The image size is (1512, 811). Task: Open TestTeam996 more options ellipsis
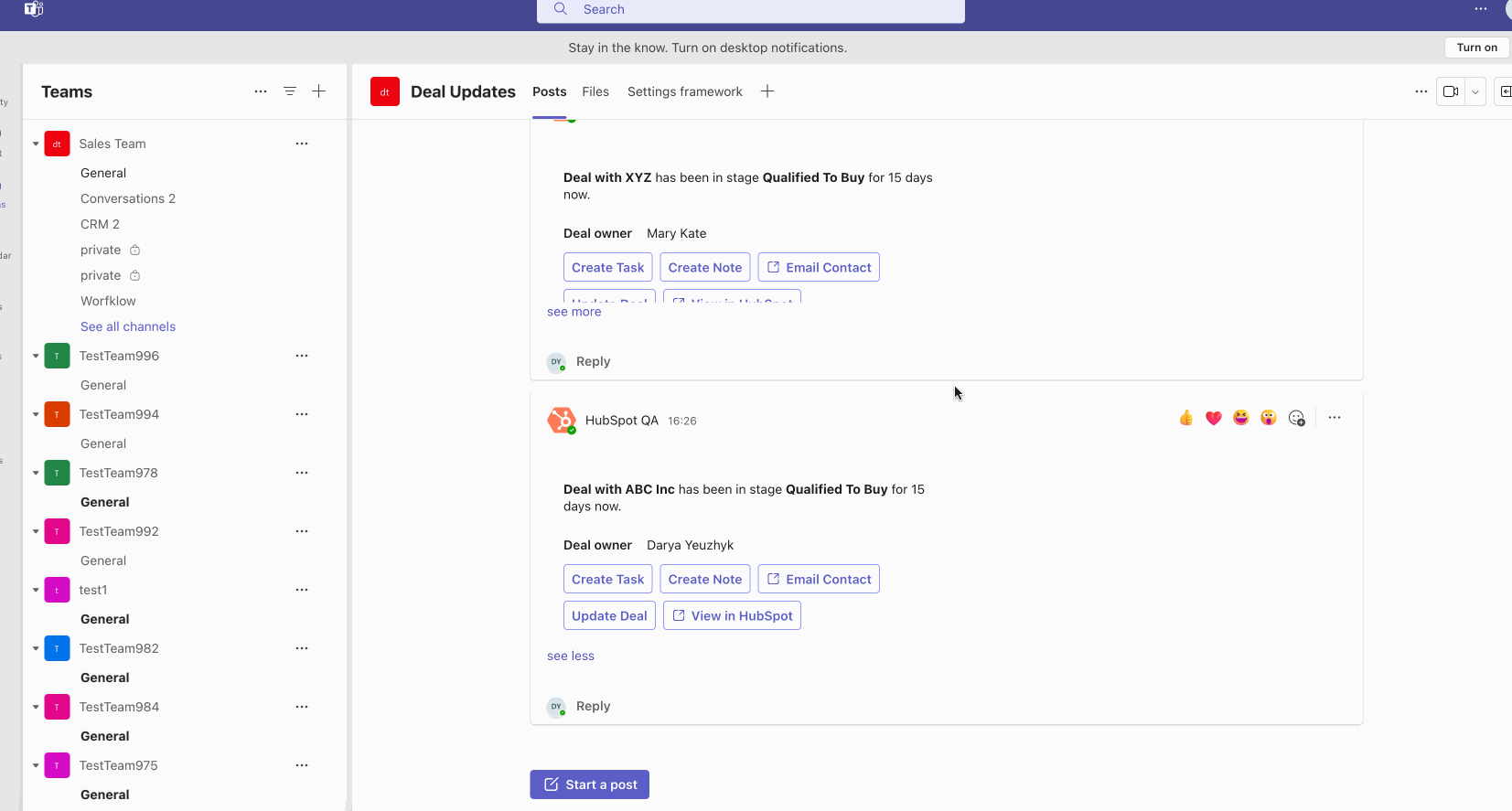tap(302, 356)
